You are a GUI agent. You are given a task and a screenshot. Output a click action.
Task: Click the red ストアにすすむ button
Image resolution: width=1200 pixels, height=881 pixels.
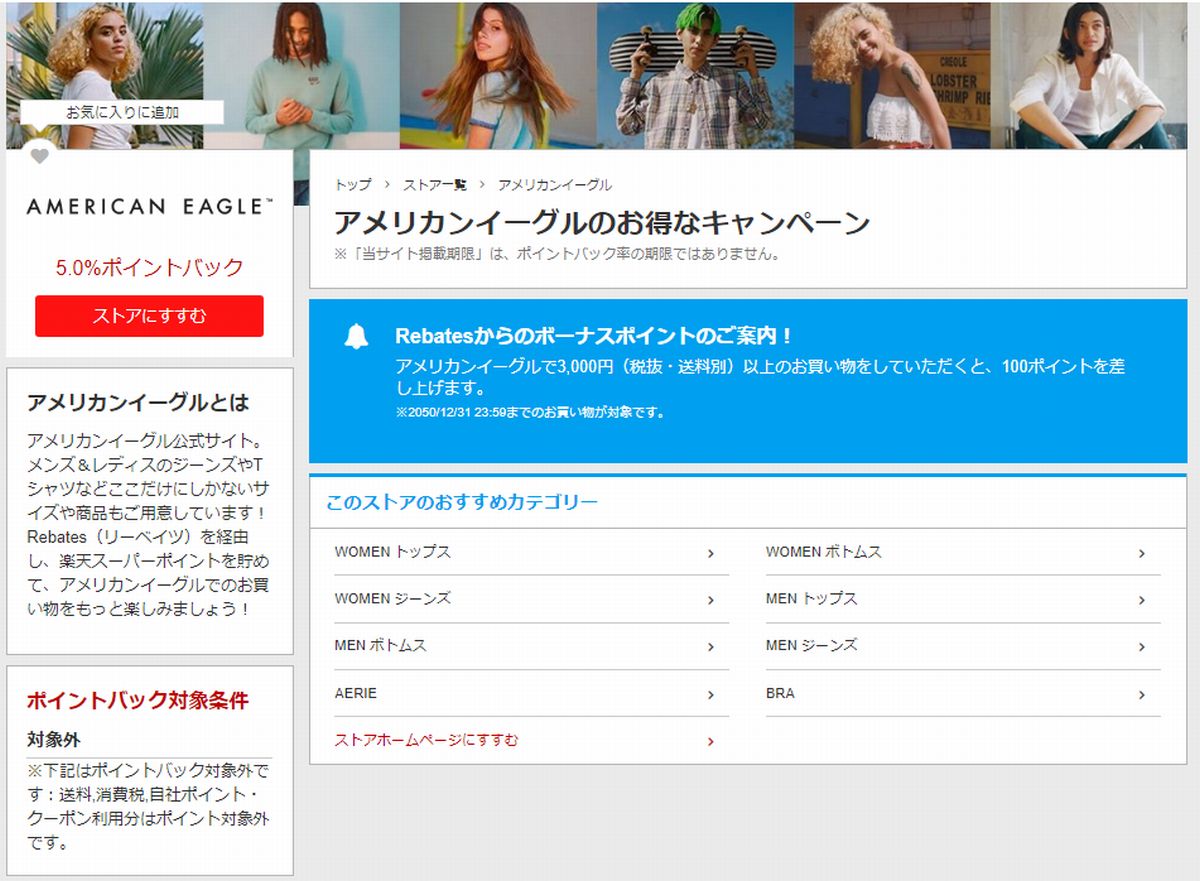pos(149,316)
